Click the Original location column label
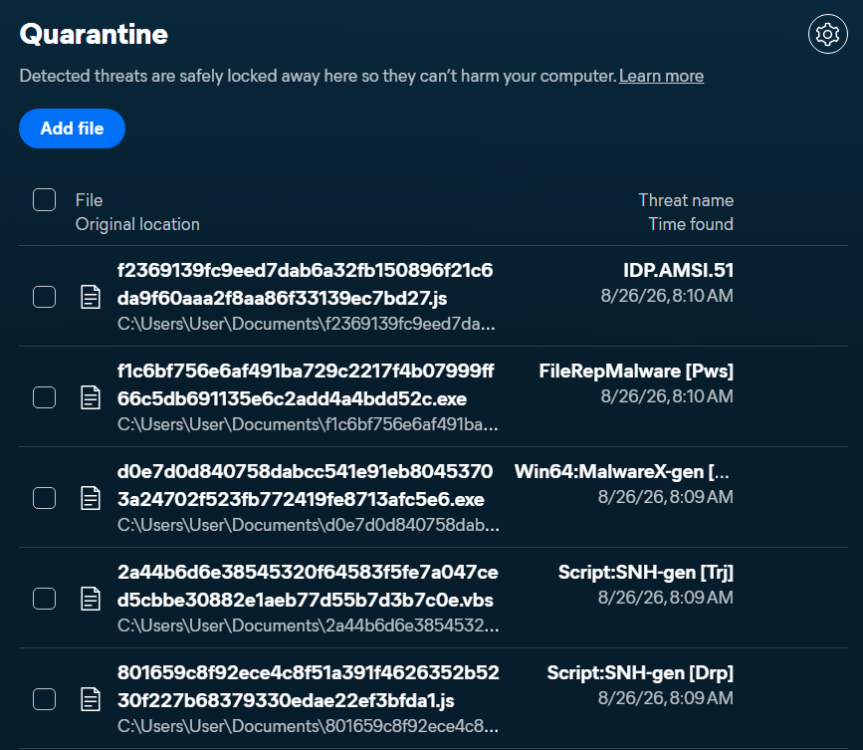This screenshot has height=750, width=863. 138,225
